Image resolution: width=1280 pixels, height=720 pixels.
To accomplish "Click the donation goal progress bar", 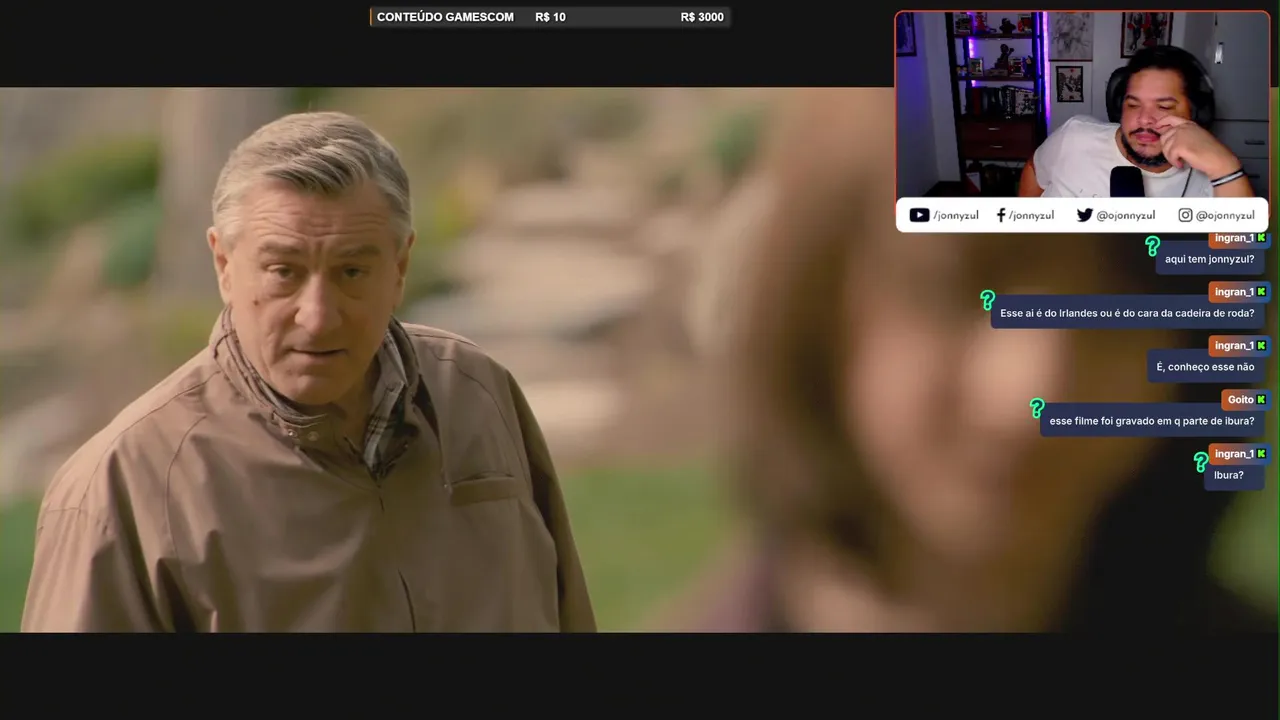I will [x=549, y=17].
